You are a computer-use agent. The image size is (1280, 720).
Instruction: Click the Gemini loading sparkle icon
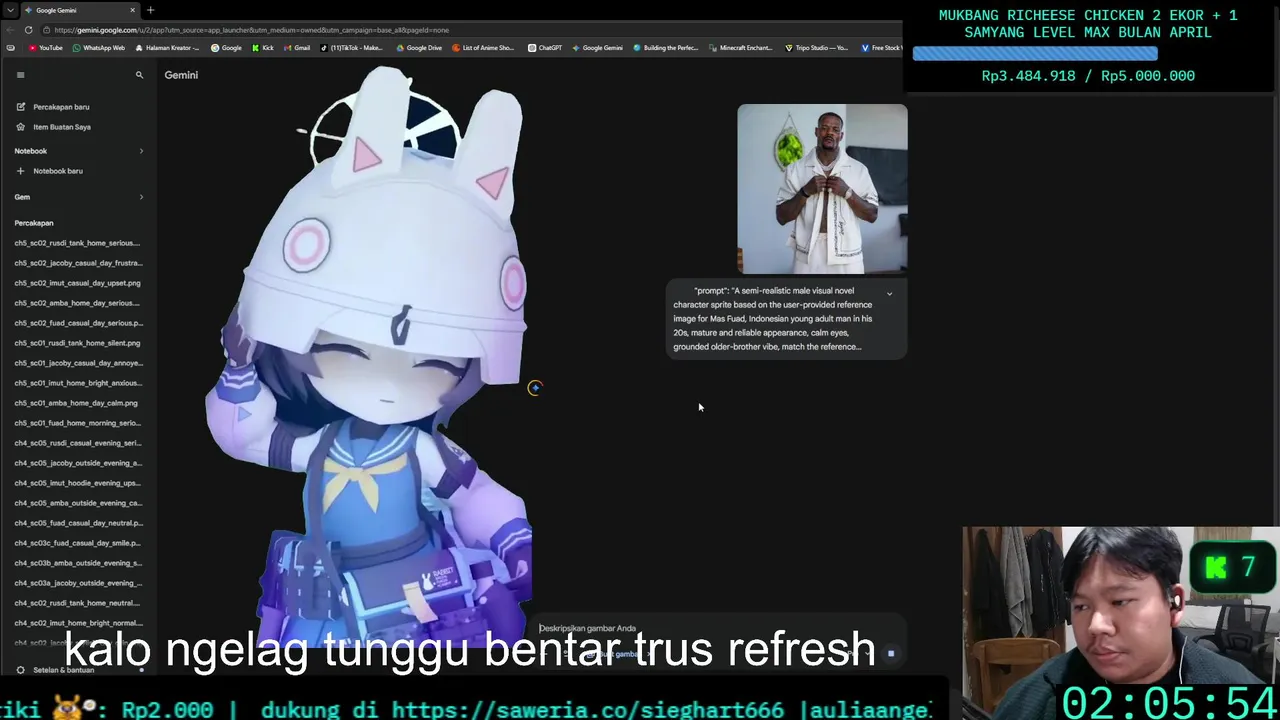pyautogui.click(x=534, y=388)
